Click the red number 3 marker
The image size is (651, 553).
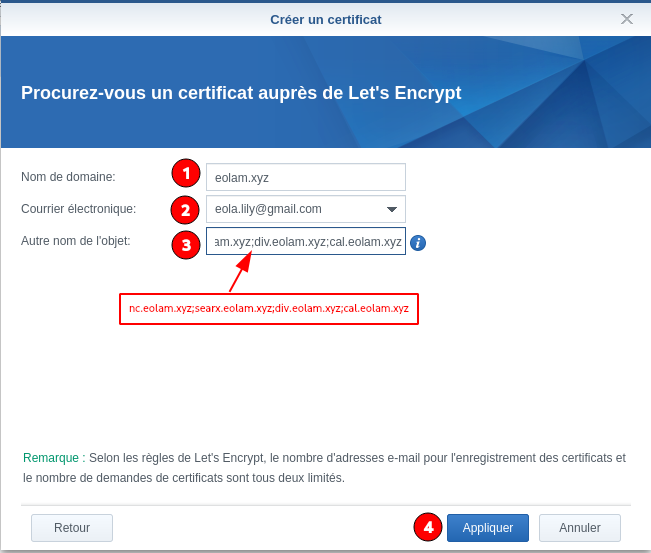[186, 244]
